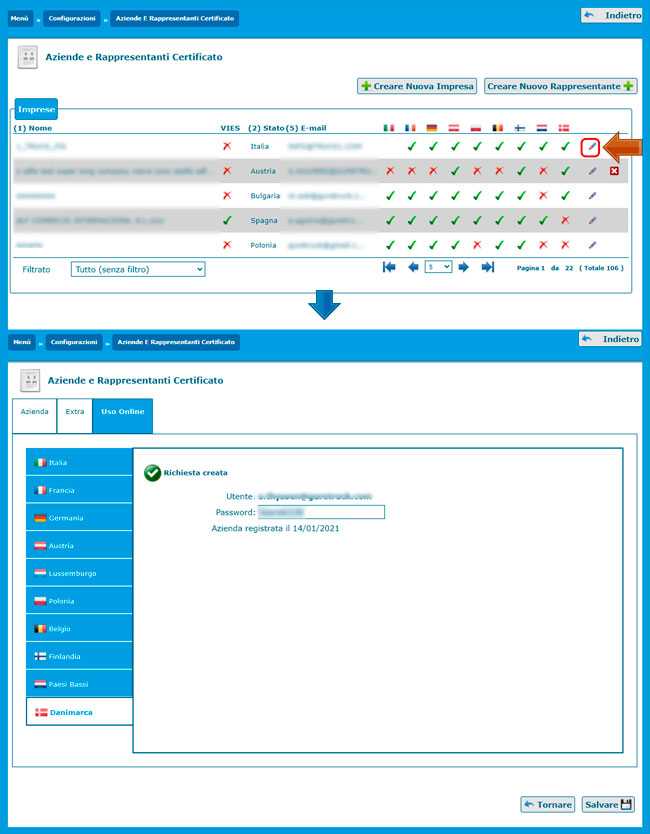This screenshot has width=650, height=834.
Task: Select the Uso Online tab
Action: [x=122, y=415]
